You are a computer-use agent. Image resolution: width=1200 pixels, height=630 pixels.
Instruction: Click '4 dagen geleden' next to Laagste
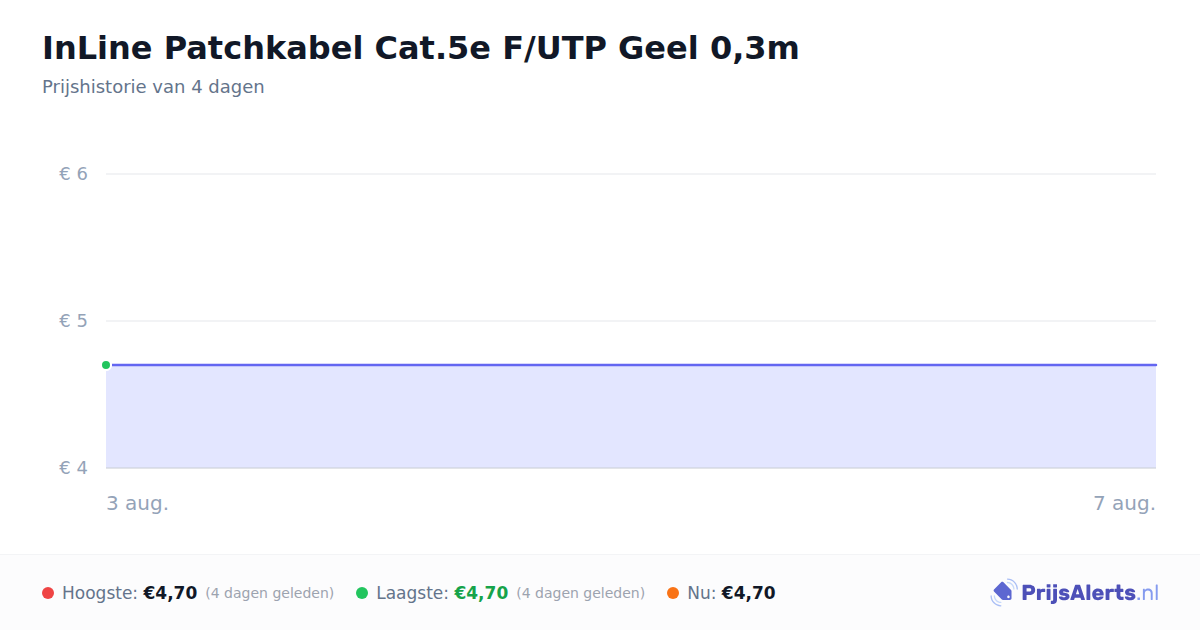pos(581,593)
